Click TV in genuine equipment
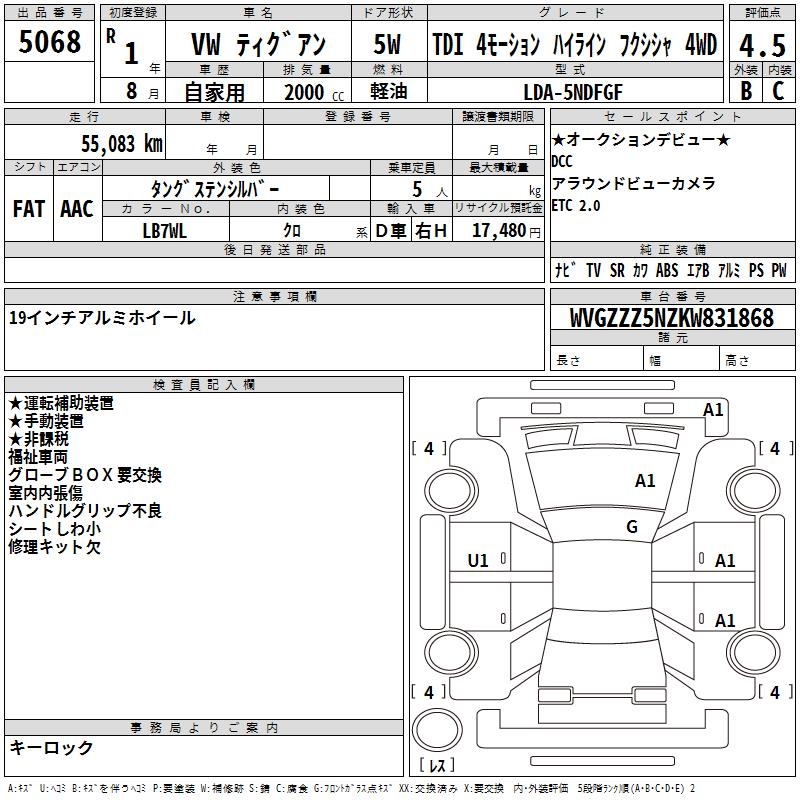800x800 pixels. (x=593, y=270)
